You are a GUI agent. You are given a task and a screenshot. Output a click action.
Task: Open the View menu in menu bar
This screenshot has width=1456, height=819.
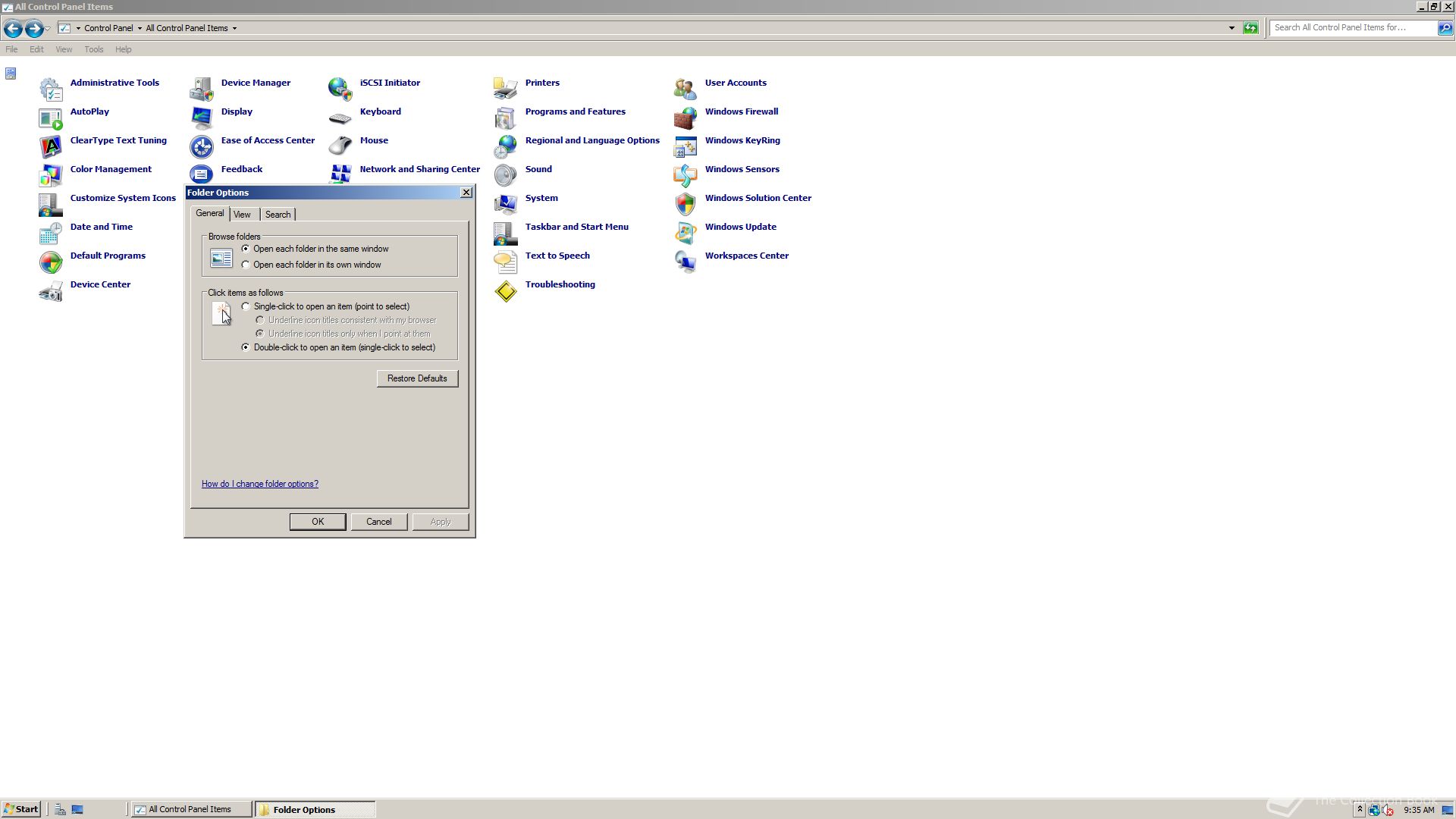[x=64, y=49]
